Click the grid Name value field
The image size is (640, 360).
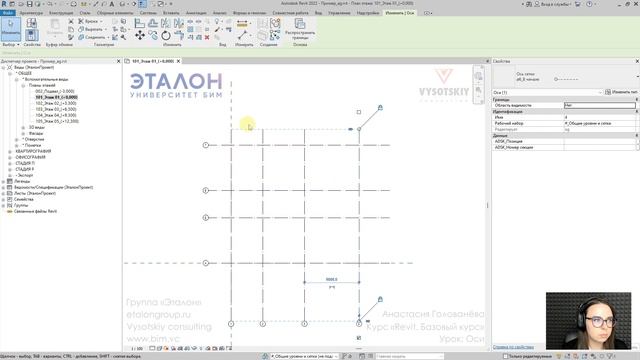(x=599, y=117)
